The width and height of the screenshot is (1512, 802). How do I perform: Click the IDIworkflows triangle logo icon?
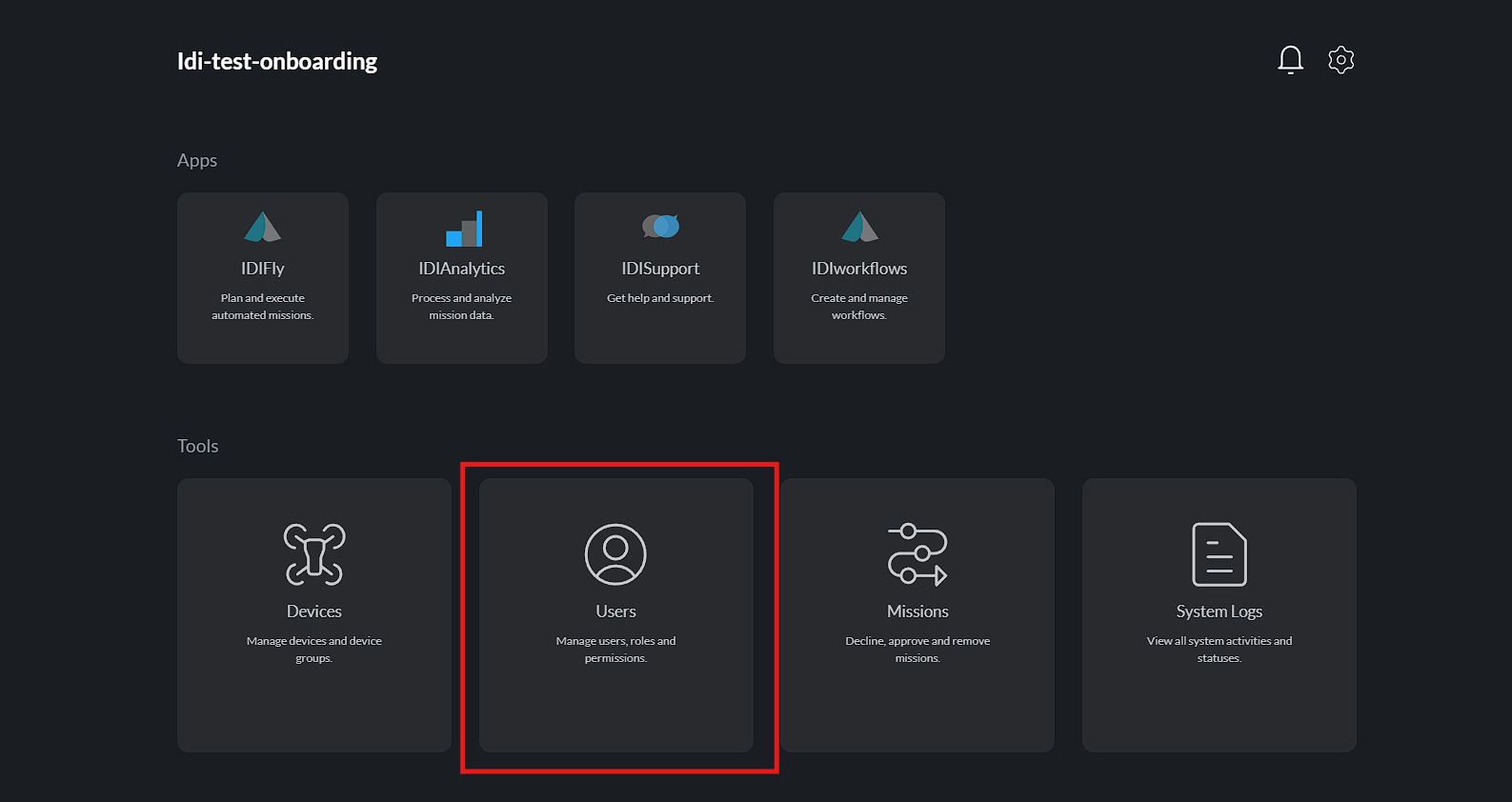coord(859,227)
